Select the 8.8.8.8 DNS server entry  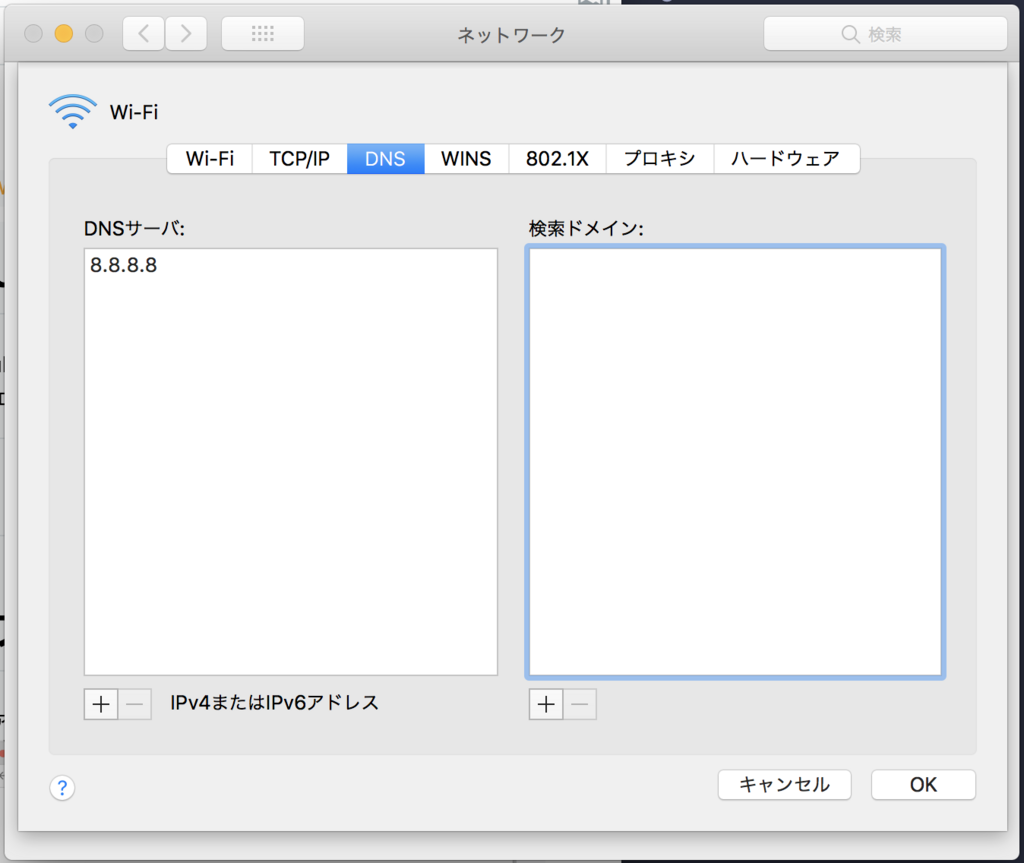coord(291,265)
